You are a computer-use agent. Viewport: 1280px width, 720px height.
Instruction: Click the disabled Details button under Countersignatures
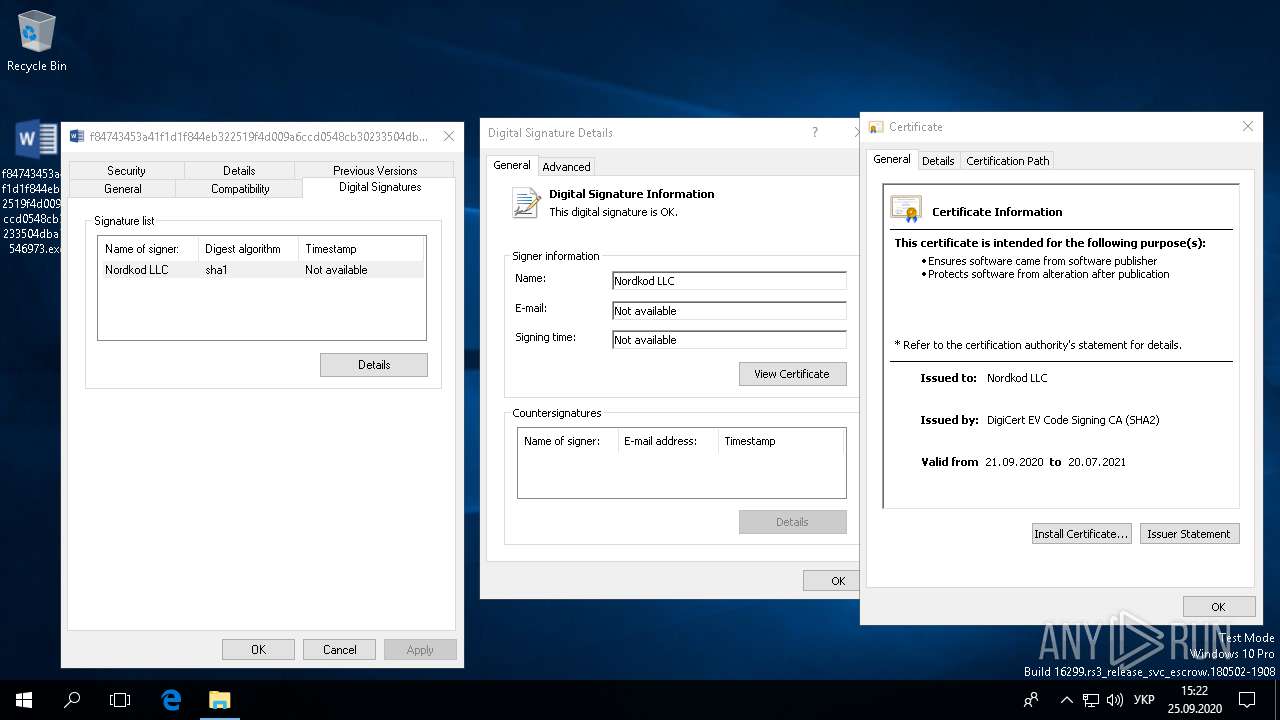(x=792, y=522)
